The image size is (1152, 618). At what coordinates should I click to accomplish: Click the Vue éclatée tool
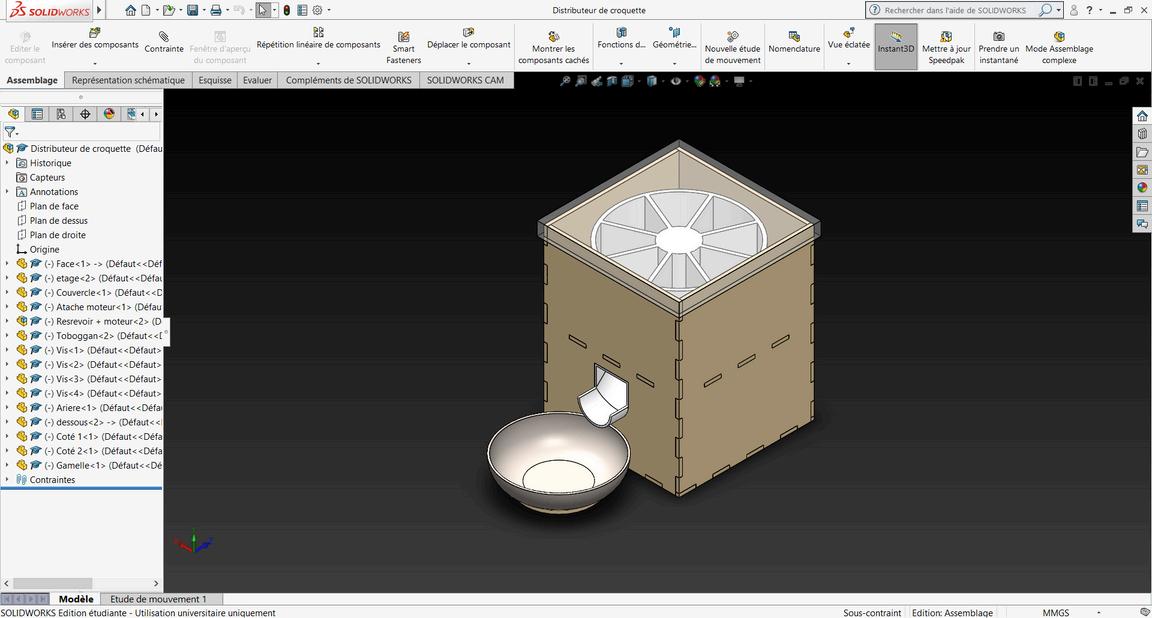pos(849,38)
